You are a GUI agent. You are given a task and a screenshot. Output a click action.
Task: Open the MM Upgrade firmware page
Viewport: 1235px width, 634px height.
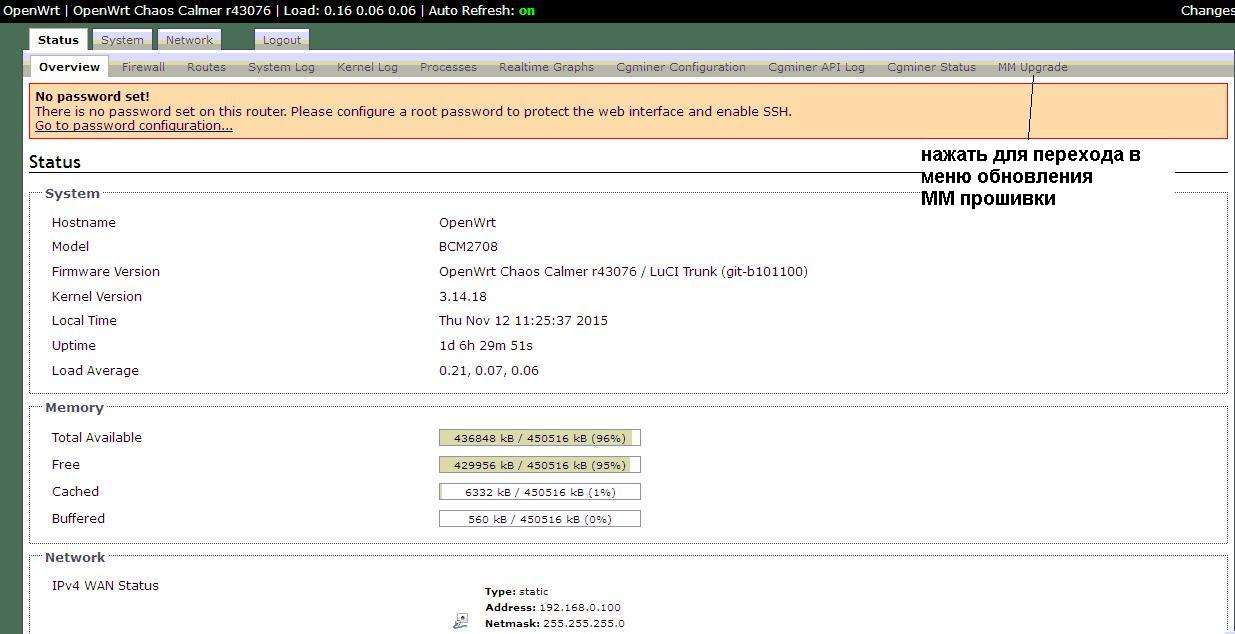point(1032,67)
